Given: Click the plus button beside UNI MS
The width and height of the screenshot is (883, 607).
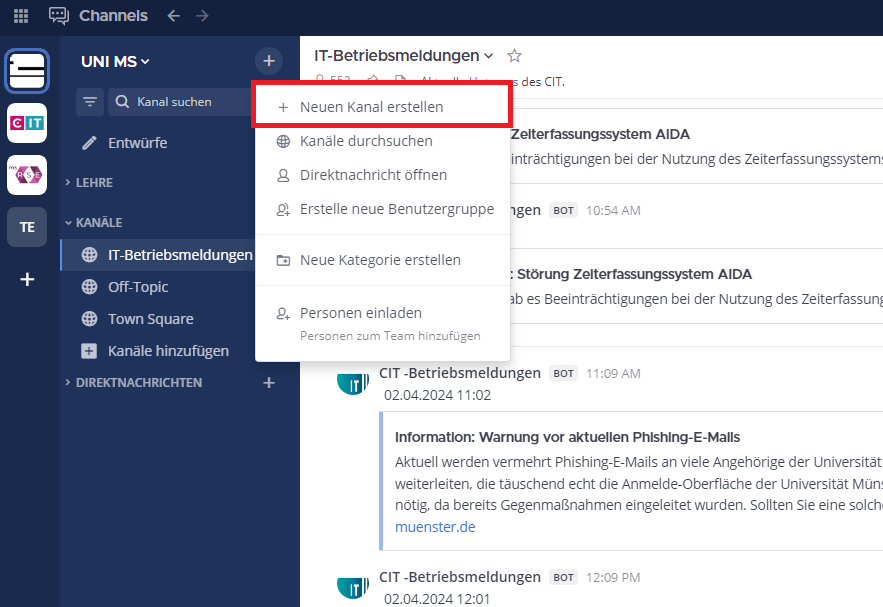Looking at the screenshot, I should pyautogui.click(x=268, y=61).
